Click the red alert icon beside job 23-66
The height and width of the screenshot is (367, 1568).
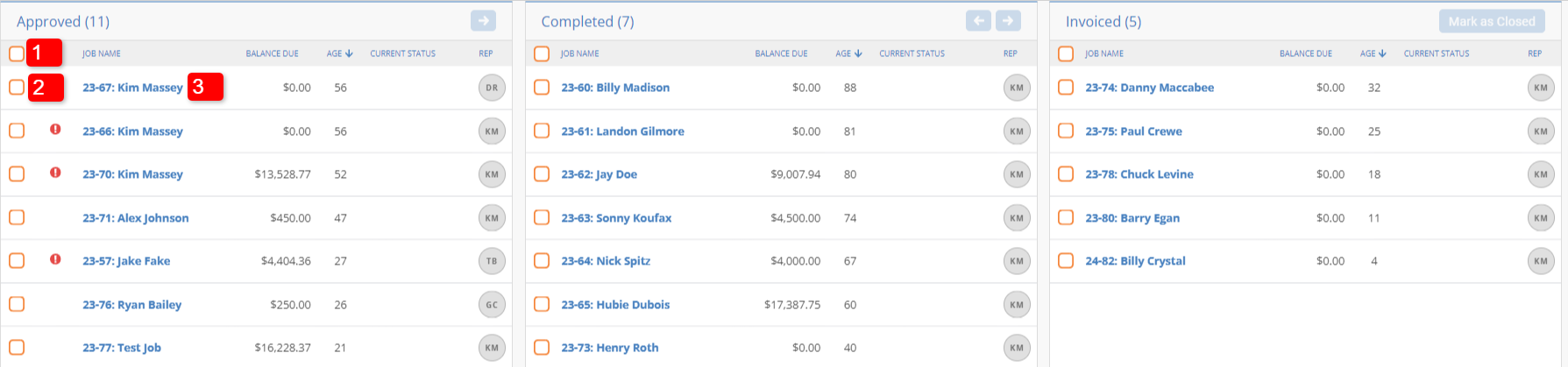pos(55,130)
